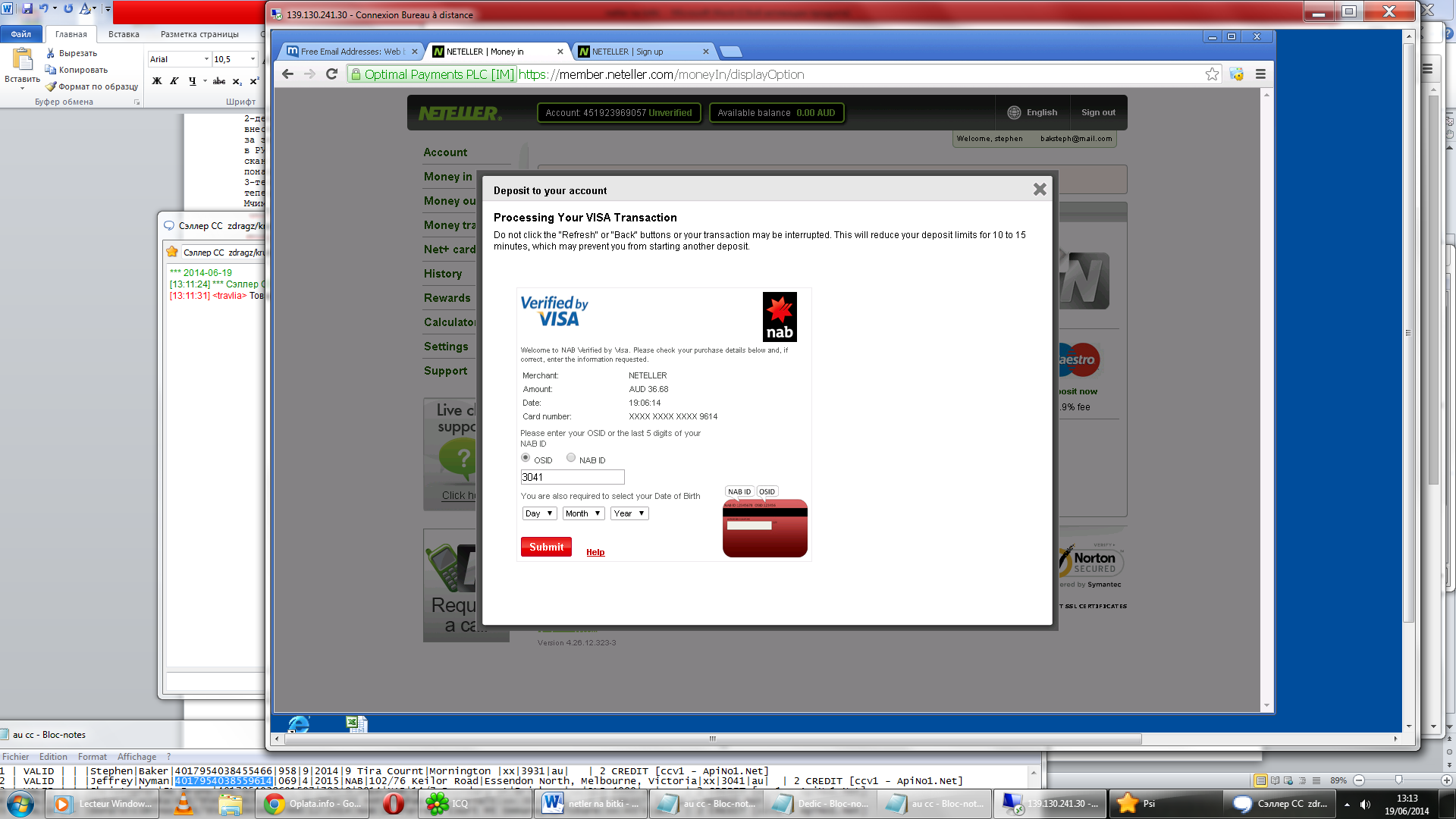Open the 10,5 font size dropdown
Viewport: 1456px width, 819px height.
click(253, 59)
